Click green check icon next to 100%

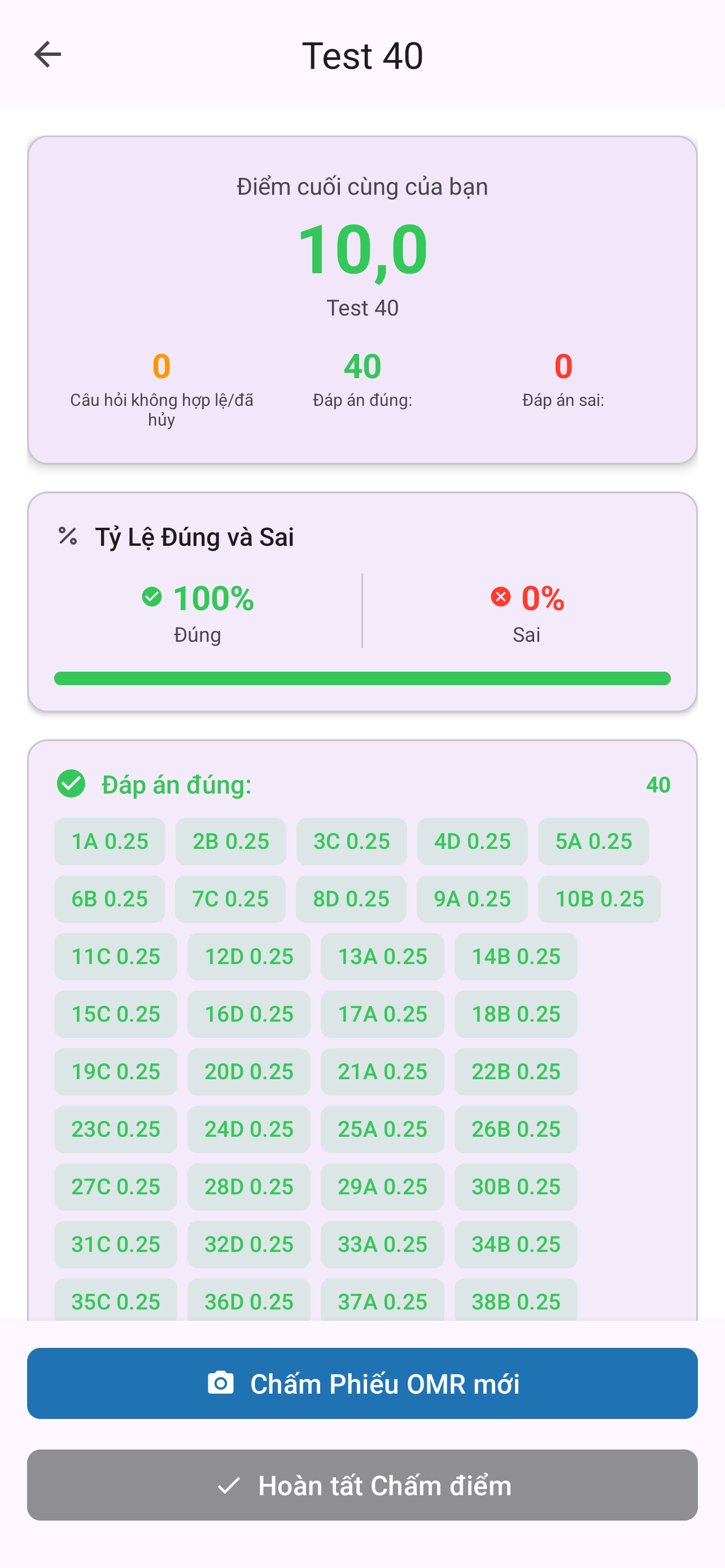coord(151,597)
